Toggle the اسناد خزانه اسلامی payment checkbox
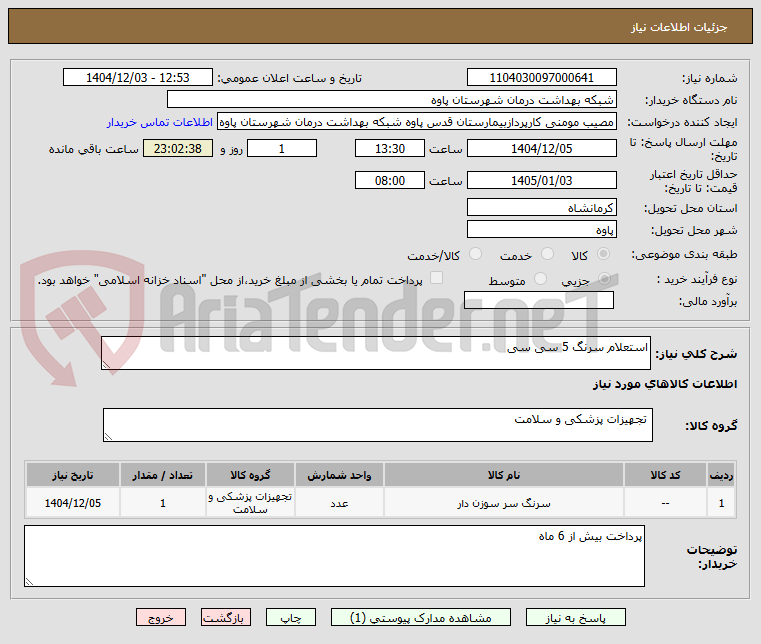761x644 pixels. pos(437,278)
